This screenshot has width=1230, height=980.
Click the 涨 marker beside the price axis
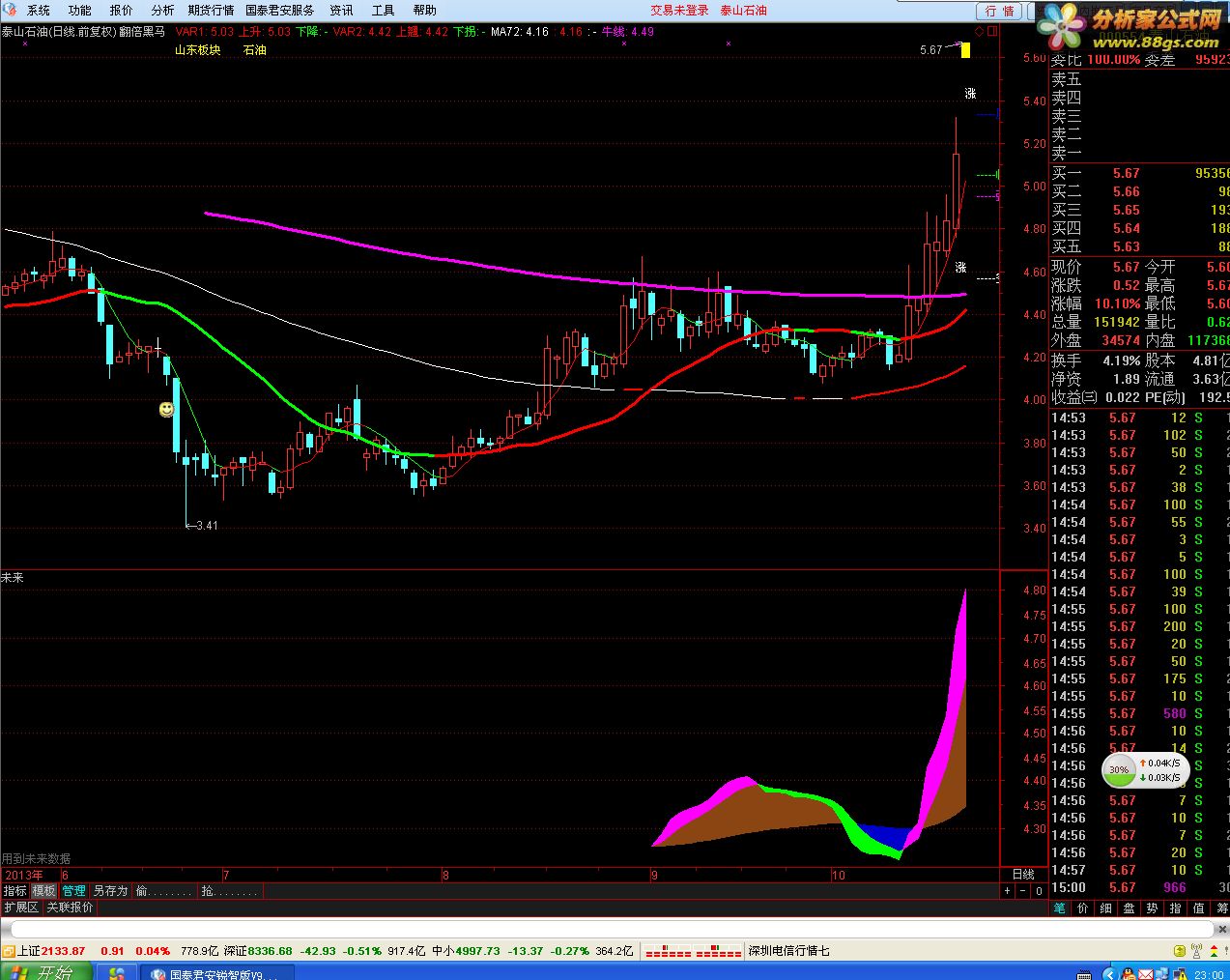coord(970,94)
